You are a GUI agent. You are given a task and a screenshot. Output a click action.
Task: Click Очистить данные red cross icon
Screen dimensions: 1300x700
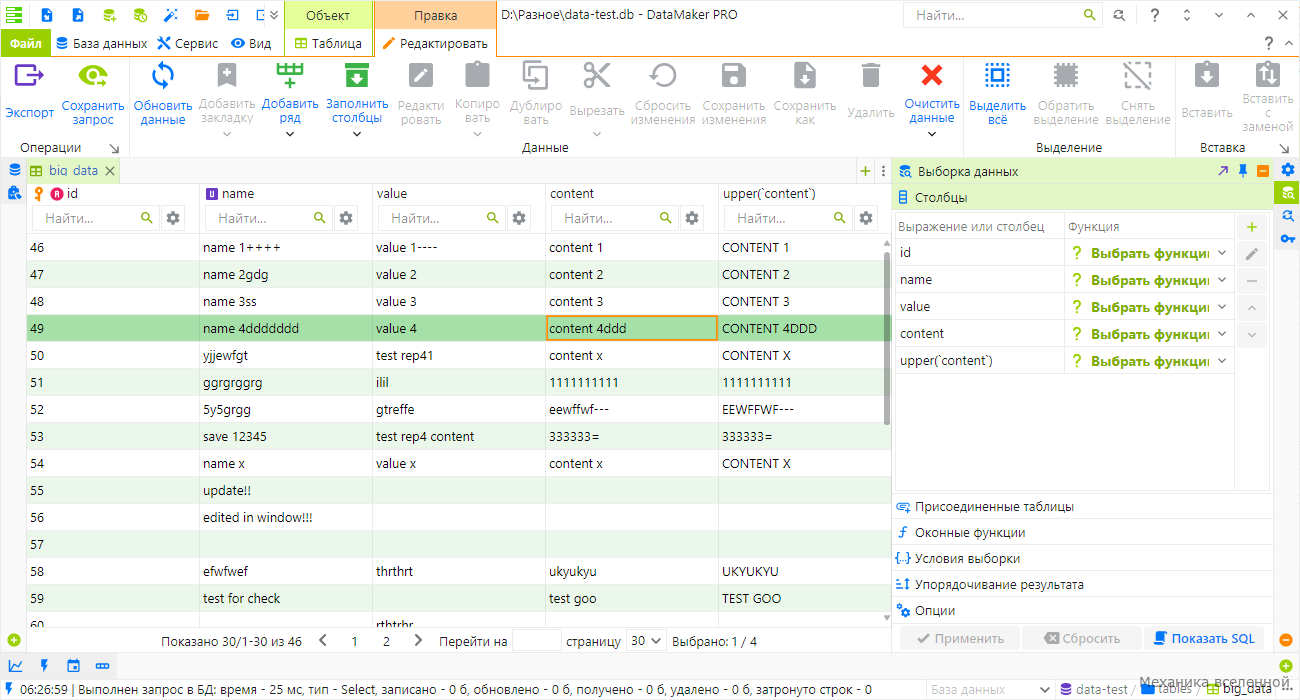tap(932, 76)
